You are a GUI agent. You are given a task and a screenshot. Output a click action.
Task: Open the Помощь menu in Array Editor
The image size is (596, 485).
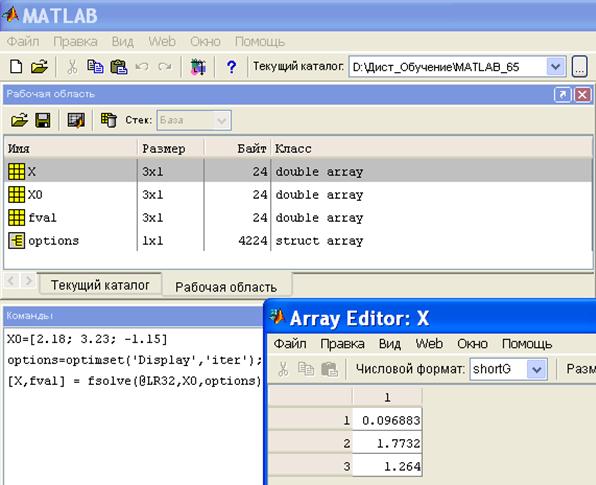527,344
